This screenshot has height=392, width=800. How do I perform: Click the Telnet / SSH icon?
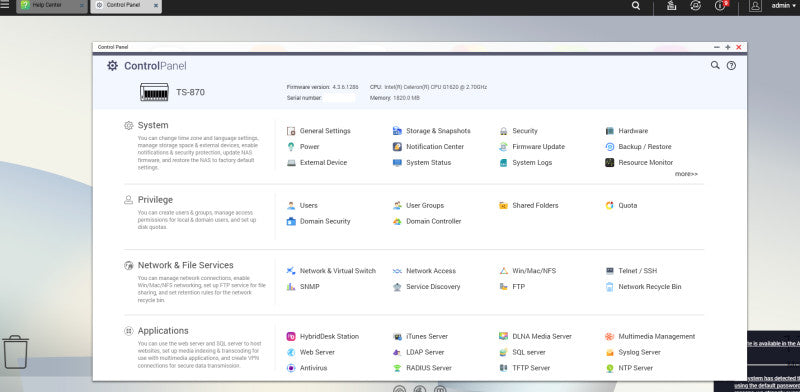[x=610, y=271]
